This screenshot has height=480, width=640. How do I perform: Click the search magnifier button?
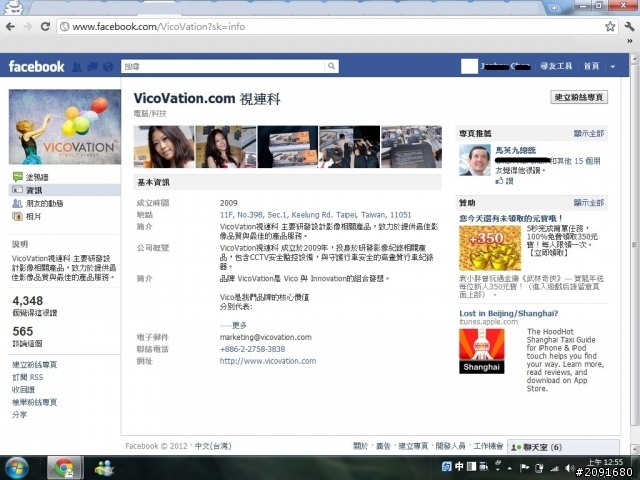331,66
